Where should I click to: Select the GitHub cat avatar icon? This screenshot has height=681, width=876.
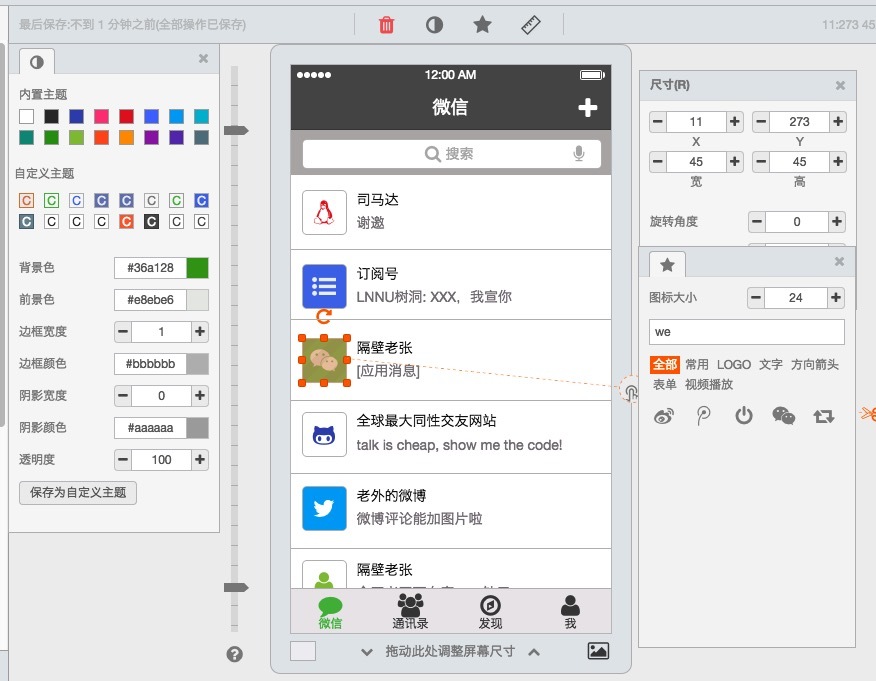pos(324,435)
